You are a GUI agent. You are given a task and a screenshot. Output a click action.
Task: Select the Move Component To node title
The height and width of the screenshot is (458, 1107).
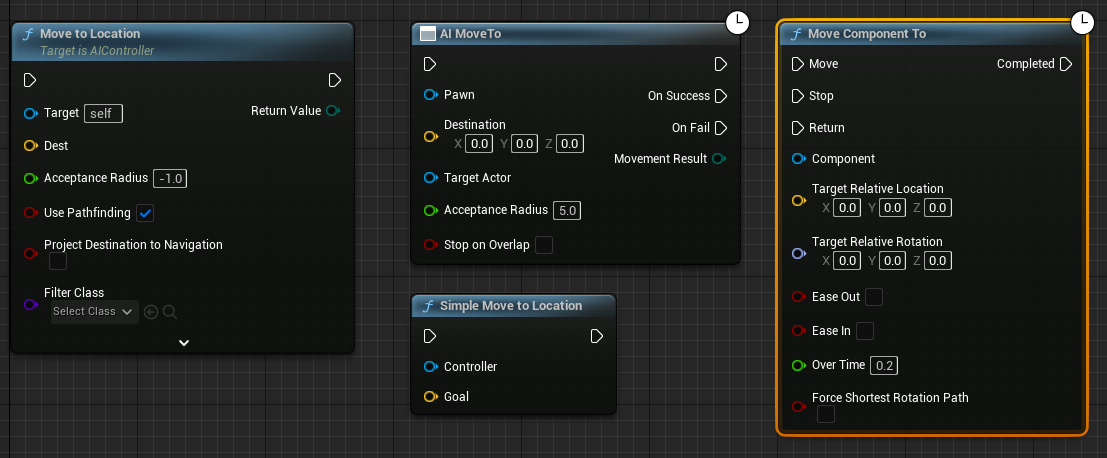coord(867,33)
